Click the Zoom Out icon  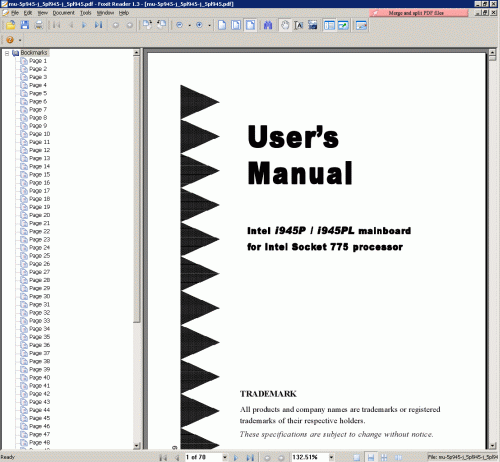tap(179, 25)
